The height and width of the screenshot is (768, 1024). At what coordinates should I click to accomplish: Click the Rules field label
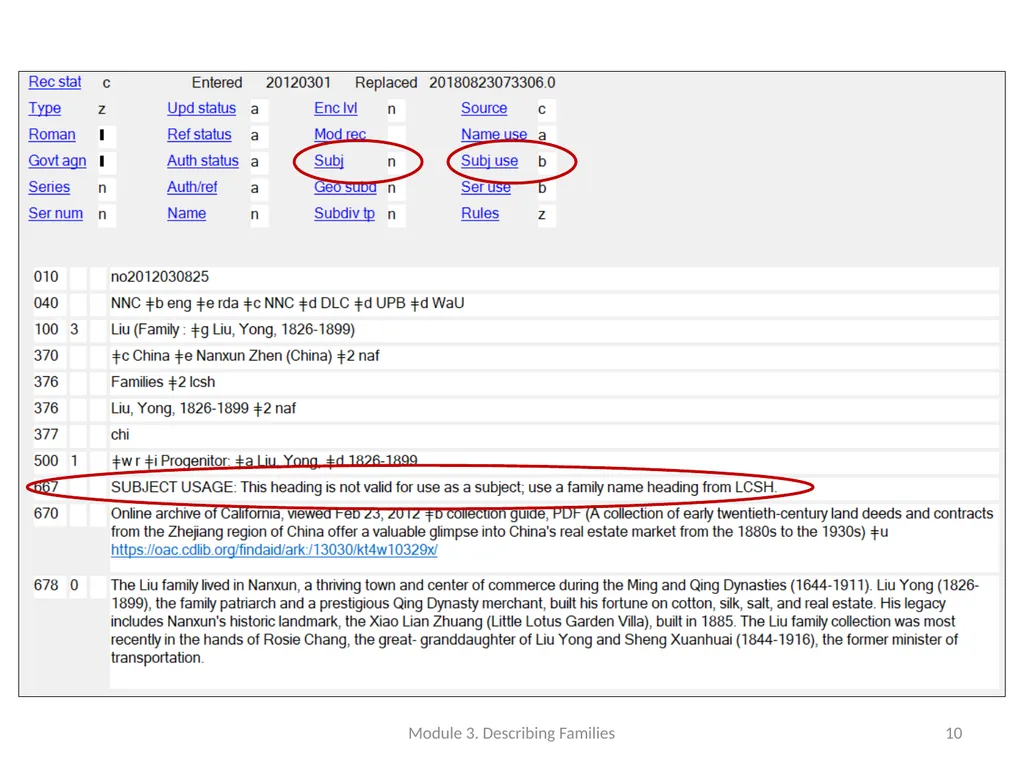480,214
